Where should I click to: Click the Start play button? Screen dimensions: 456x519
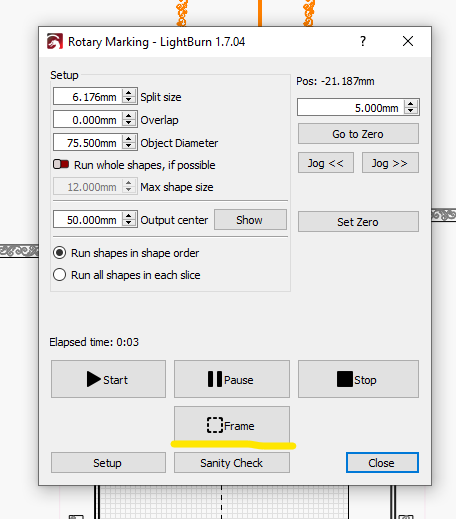[x=108, y=379]
